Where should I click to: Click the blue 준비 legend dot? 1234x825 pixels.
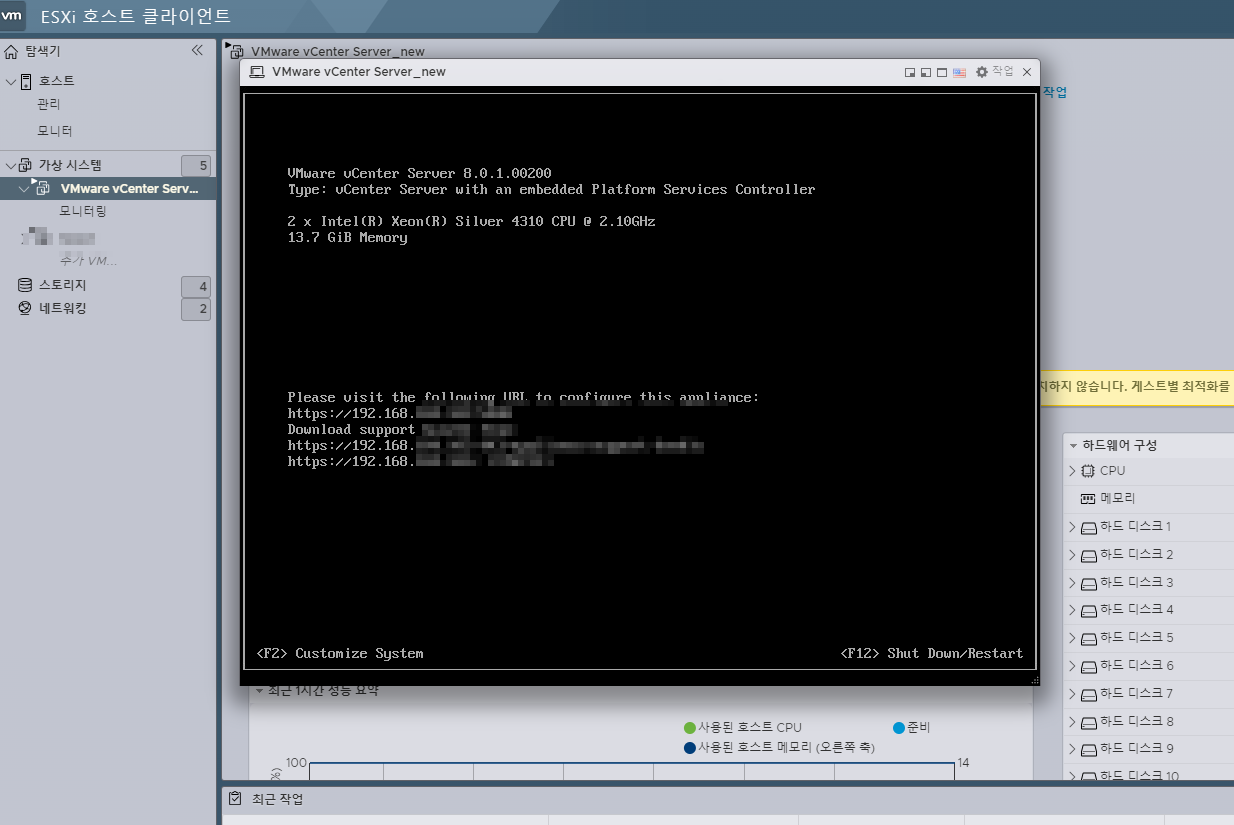point(899,728)
